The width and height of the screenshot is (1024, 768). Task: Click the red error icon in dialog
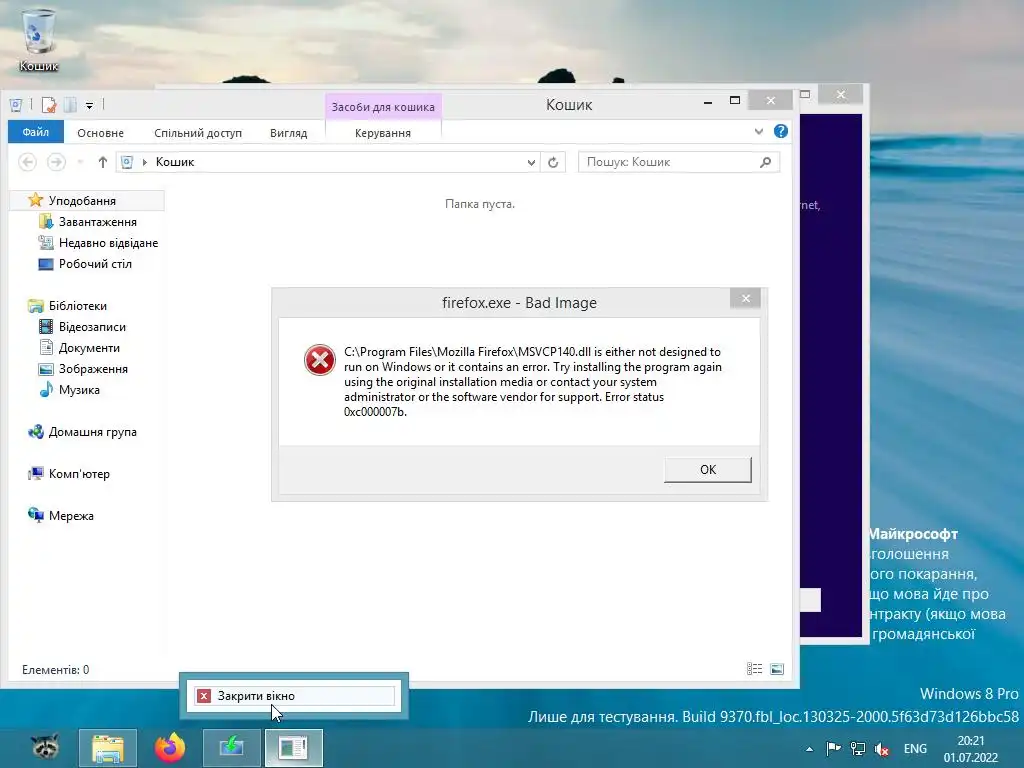click(x=319, y=360)
